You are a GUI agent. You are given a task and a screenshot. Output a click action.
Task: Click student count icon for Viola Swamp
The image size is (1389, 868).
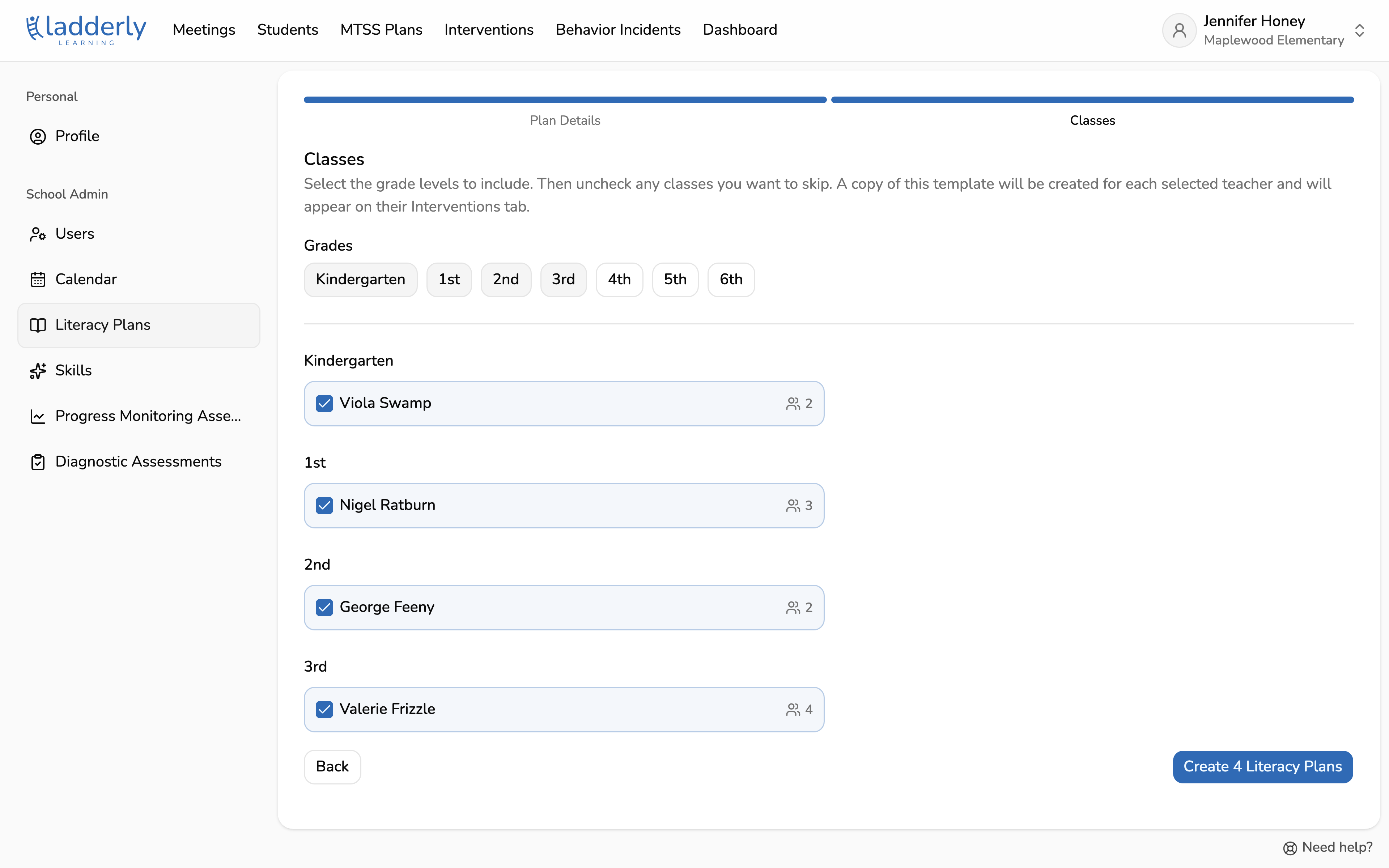point(793,404)
